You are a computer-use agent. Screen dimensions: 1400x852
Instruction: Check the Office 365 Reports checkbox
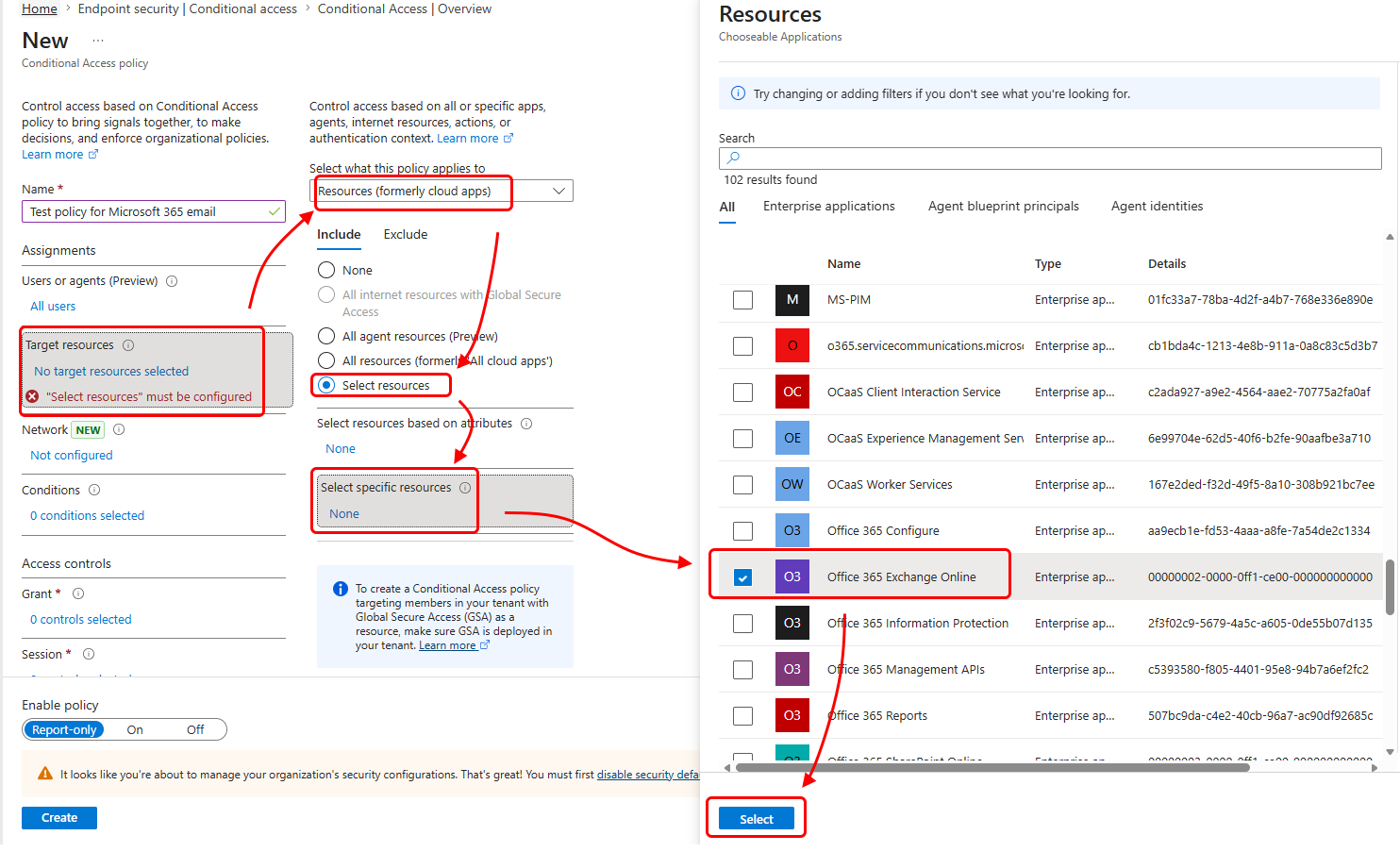click(743, 715)
